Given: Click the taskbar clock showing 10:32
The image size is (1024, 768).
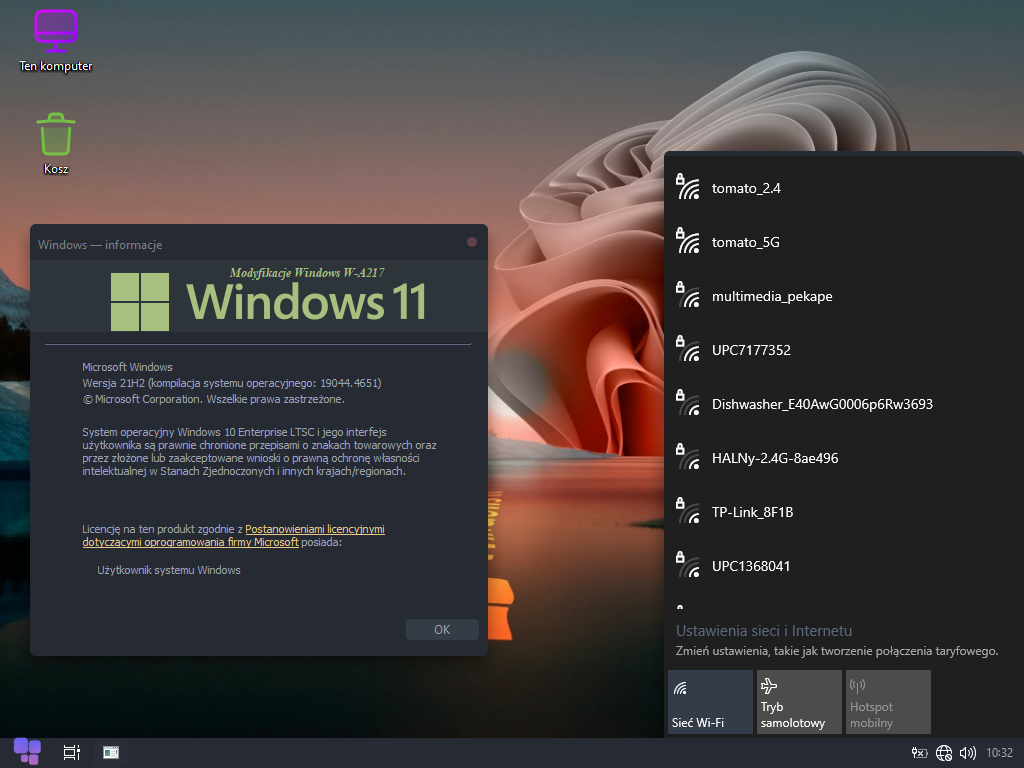Looking at the screenshot, I should pos(999,753).
